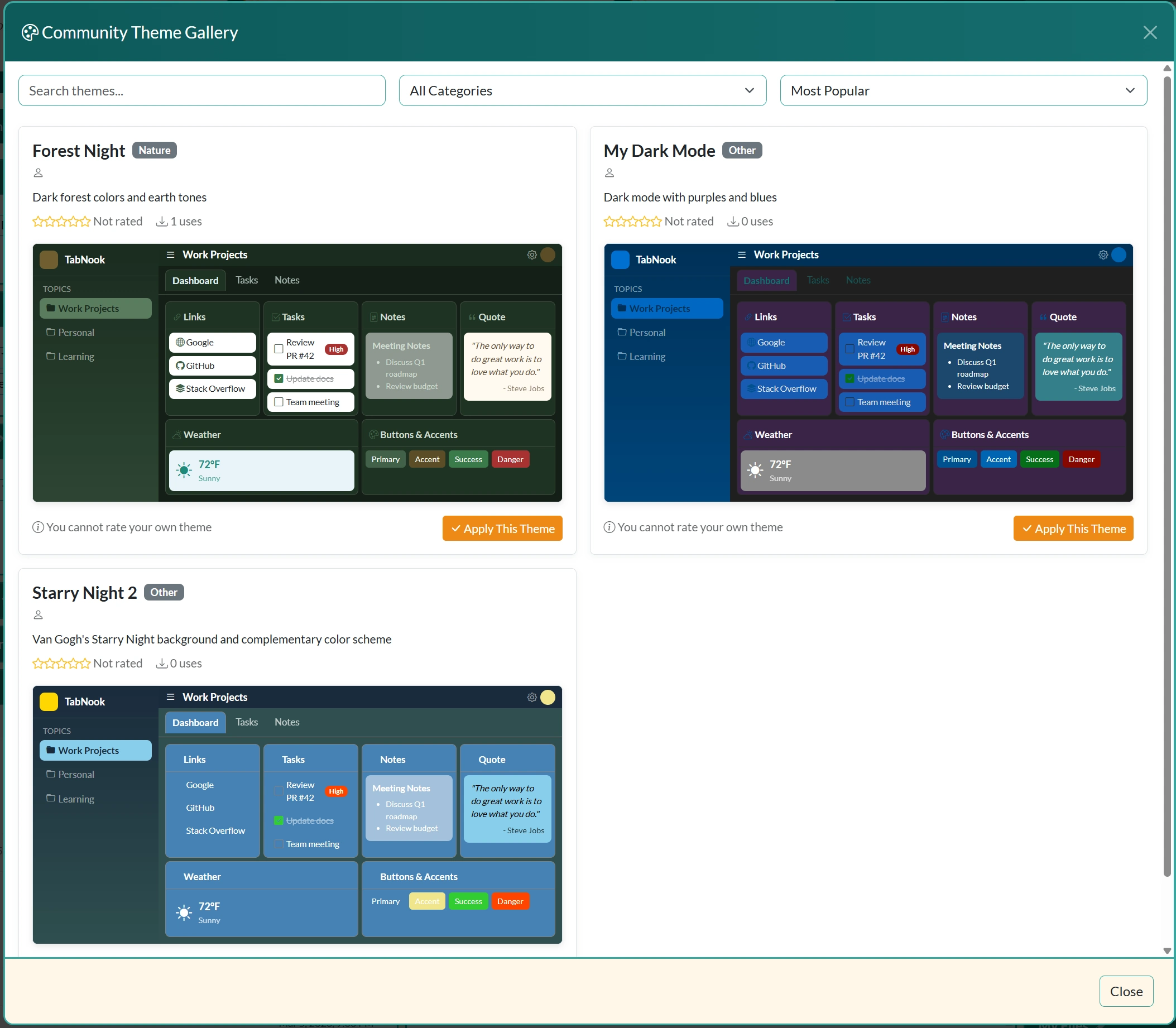Apply the My Dark Mode theme
The width and height of the screenshot is (1176, 1028).
1073,529
